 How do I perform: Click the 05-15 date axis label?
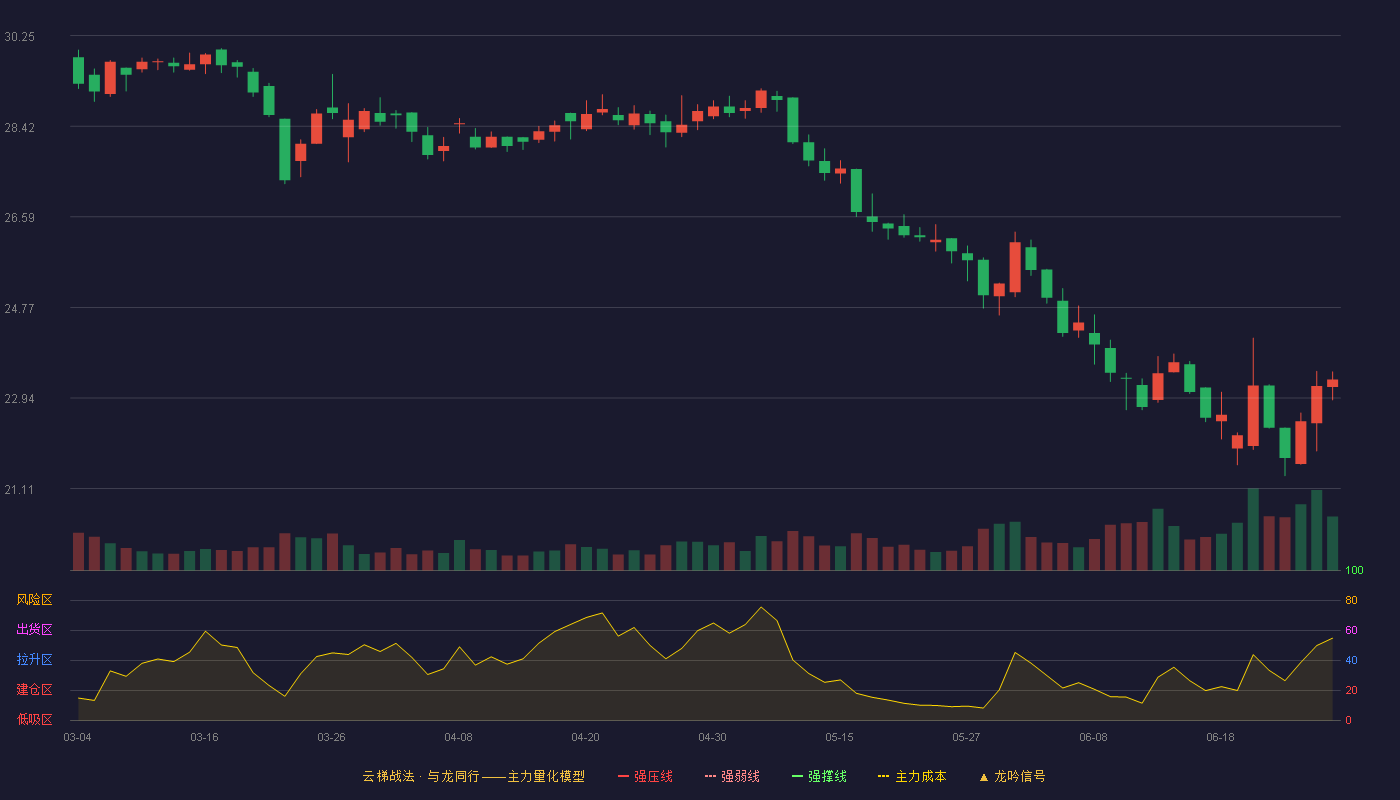click(x=839, y=737)
